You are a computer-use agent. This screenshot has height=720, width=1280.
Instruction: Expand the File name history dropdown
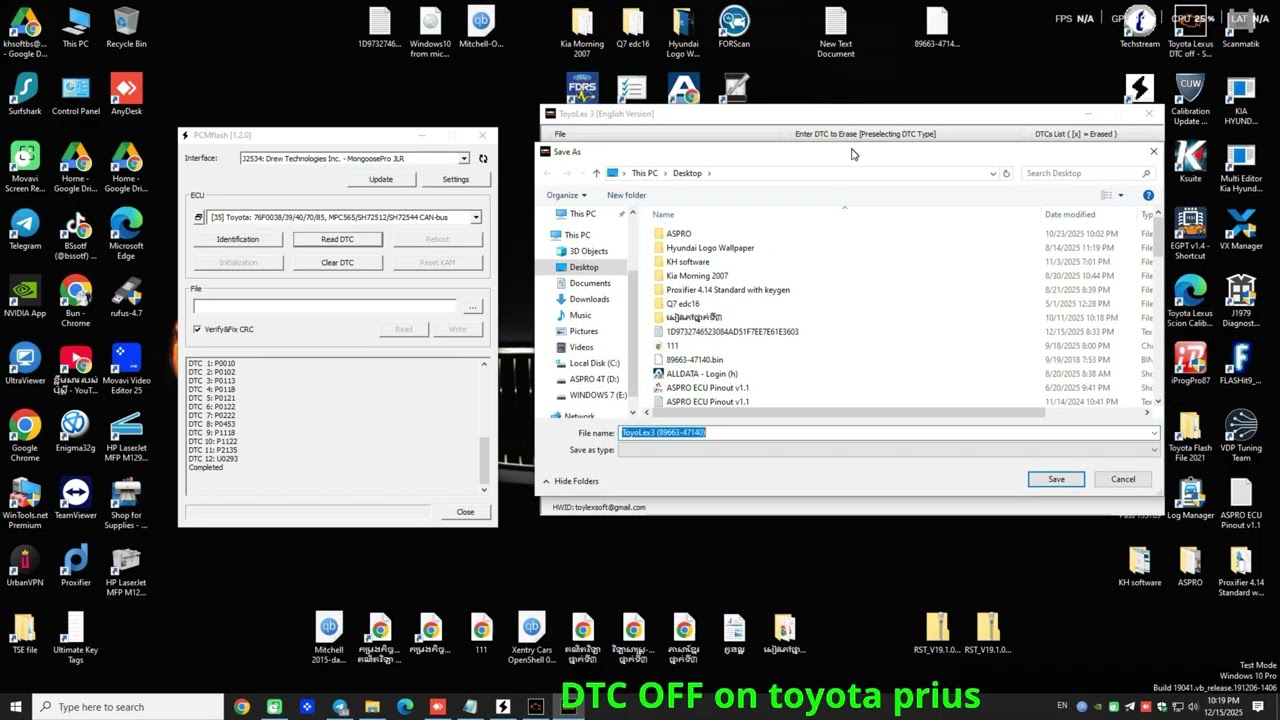pos(1154,433)
